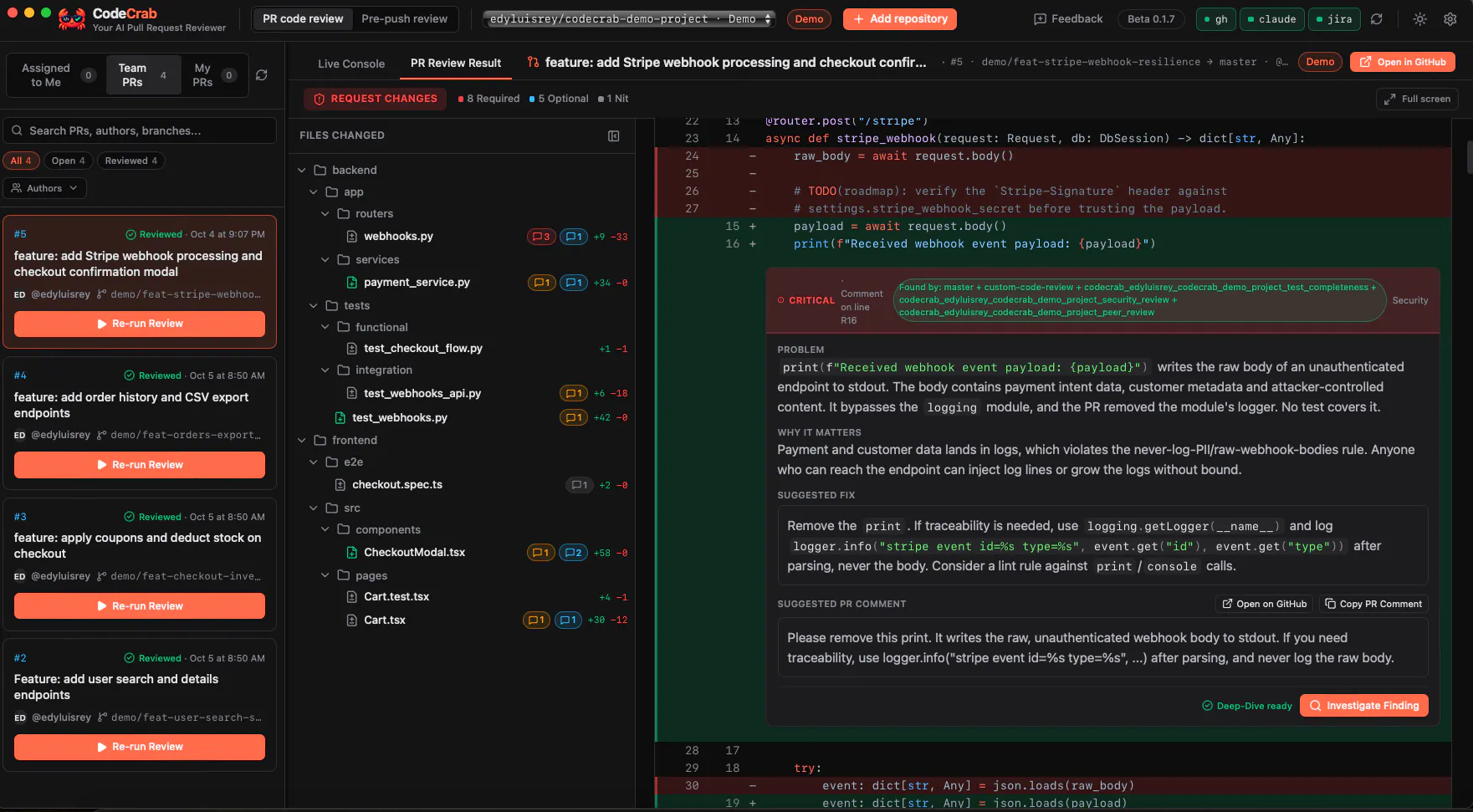
Task: Toggle the jira integration status chip
Action: coord(1334,19)
